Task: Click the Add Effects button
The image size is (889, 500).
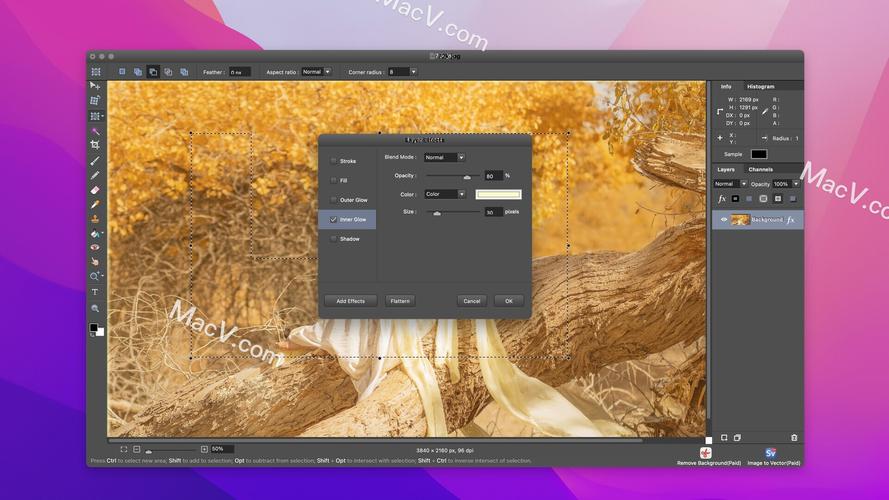Action: tap(350, 301)
